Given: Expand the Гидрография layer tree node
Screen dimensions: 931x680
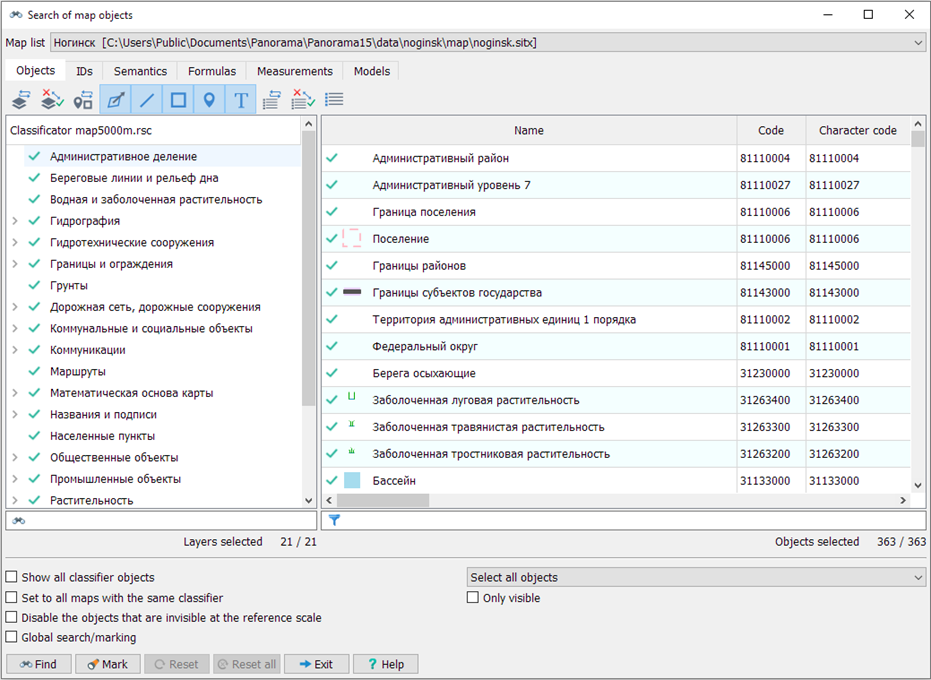Looking at the screenshot, I should (14, 221).
